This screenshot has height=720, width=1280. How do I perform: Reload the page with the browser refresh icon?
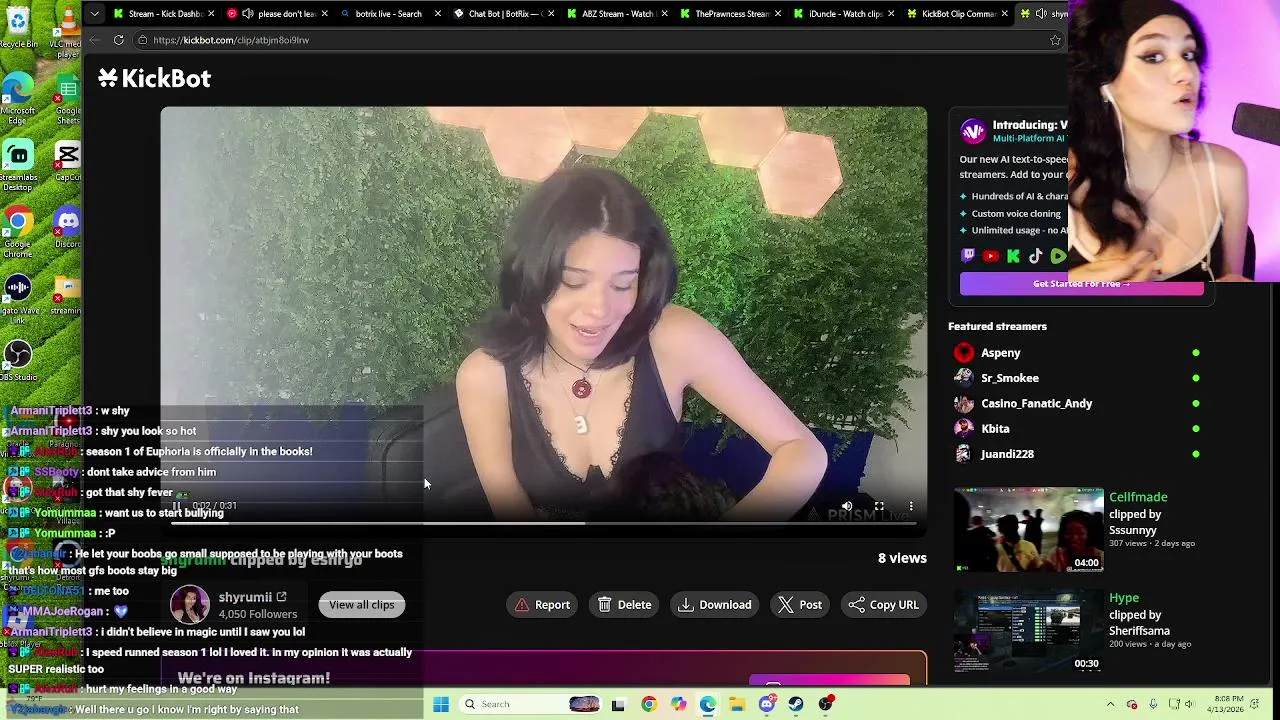click(118, 40)
